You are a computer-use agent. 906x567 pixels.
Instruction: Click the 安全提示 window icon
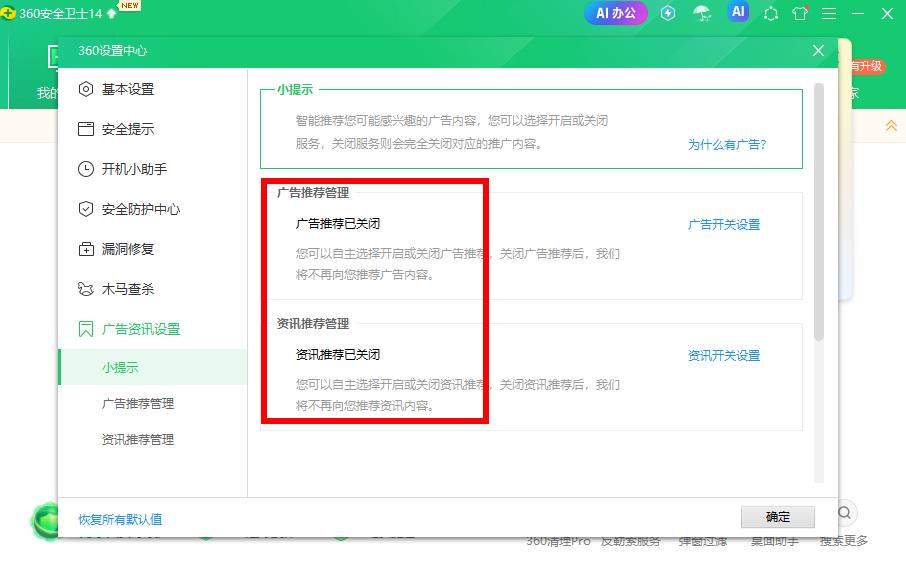(x=86, y=129)
